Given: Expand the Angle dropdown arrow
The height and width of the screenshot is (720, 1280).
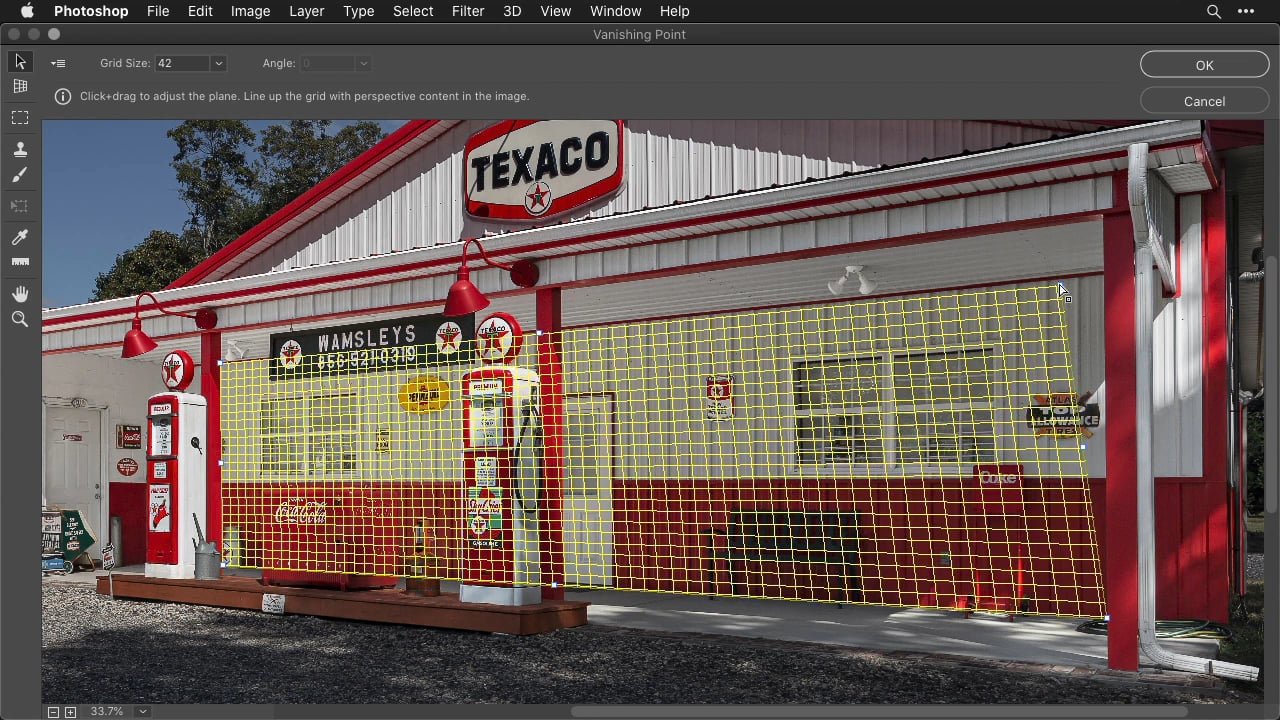Looking at the screenshot, I should click(x=363, y=63).
